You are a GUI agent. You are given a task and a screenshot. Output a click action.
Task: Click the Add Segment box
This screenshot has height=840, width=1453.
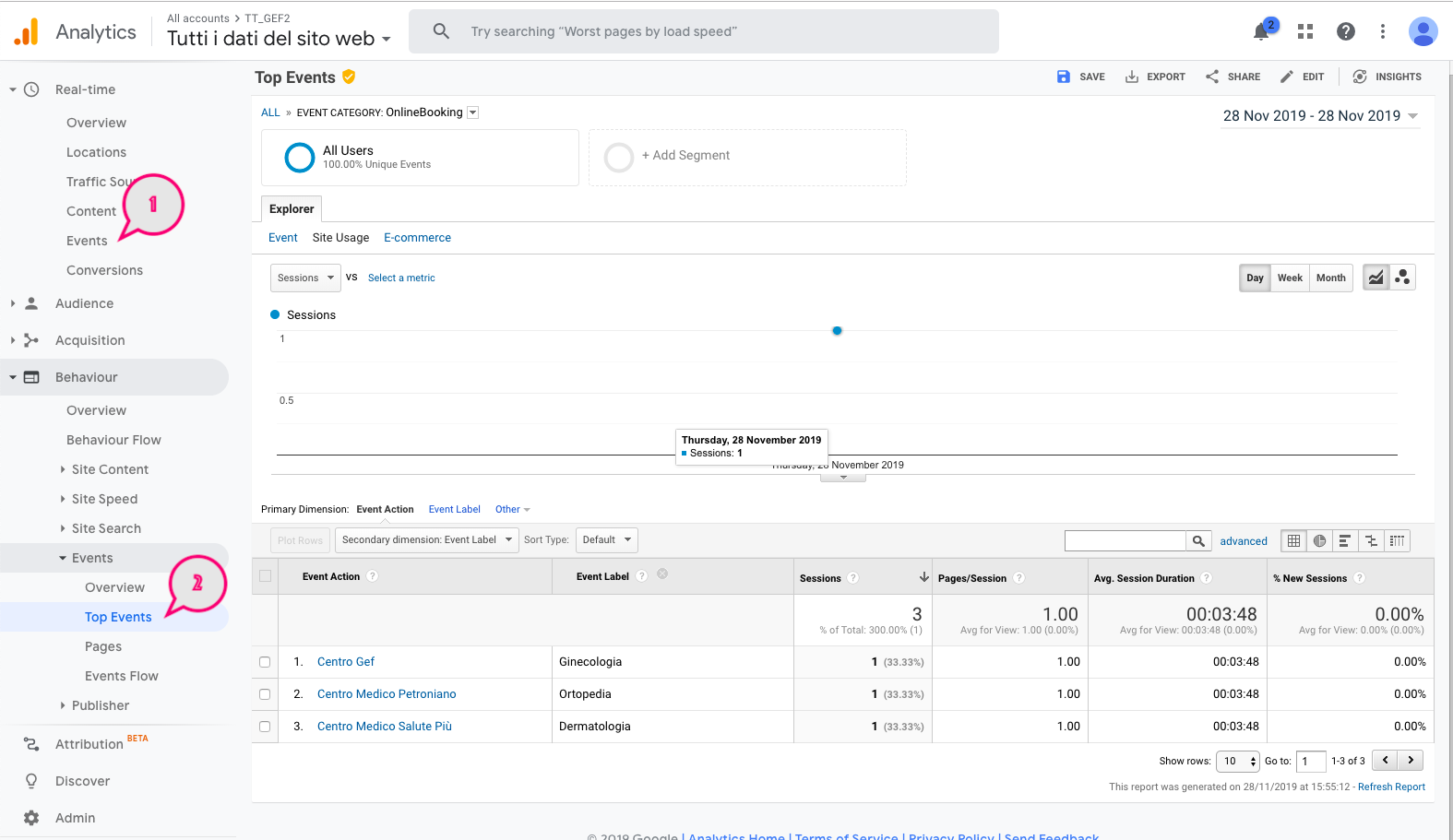point(747,157)
